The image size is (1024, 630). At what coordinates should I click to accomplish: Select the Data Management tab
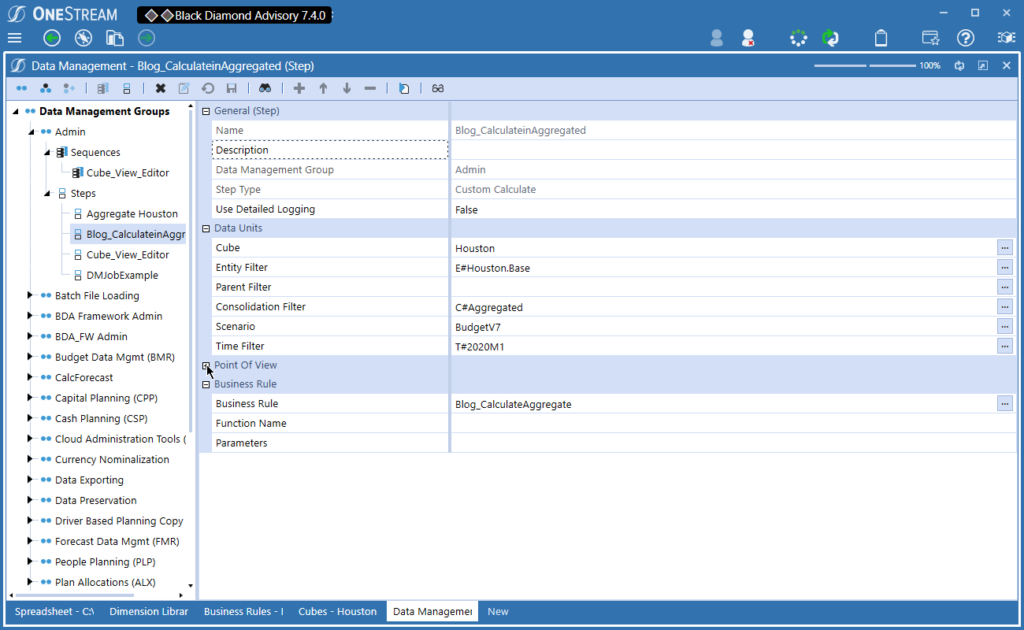point(432,612)
